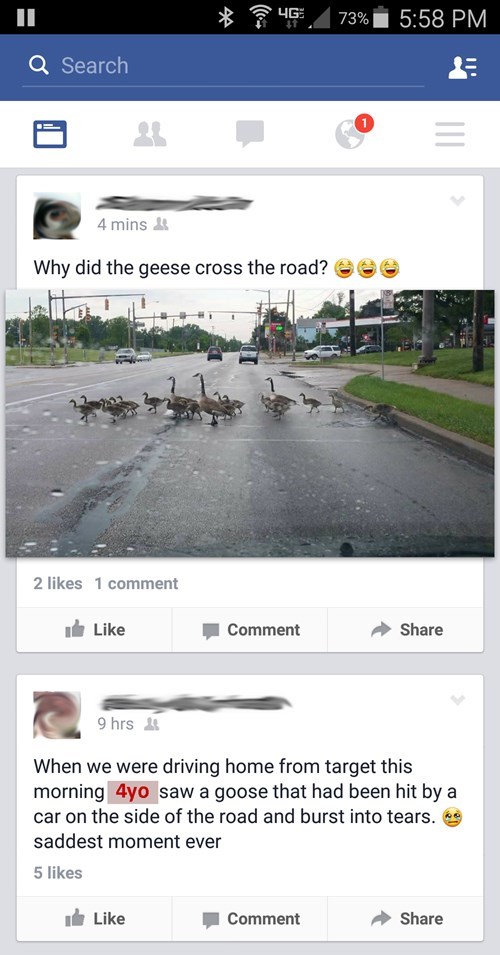
Task: Like the geese crossing road post
Action: pyautogui.click(x=94, y=629)
